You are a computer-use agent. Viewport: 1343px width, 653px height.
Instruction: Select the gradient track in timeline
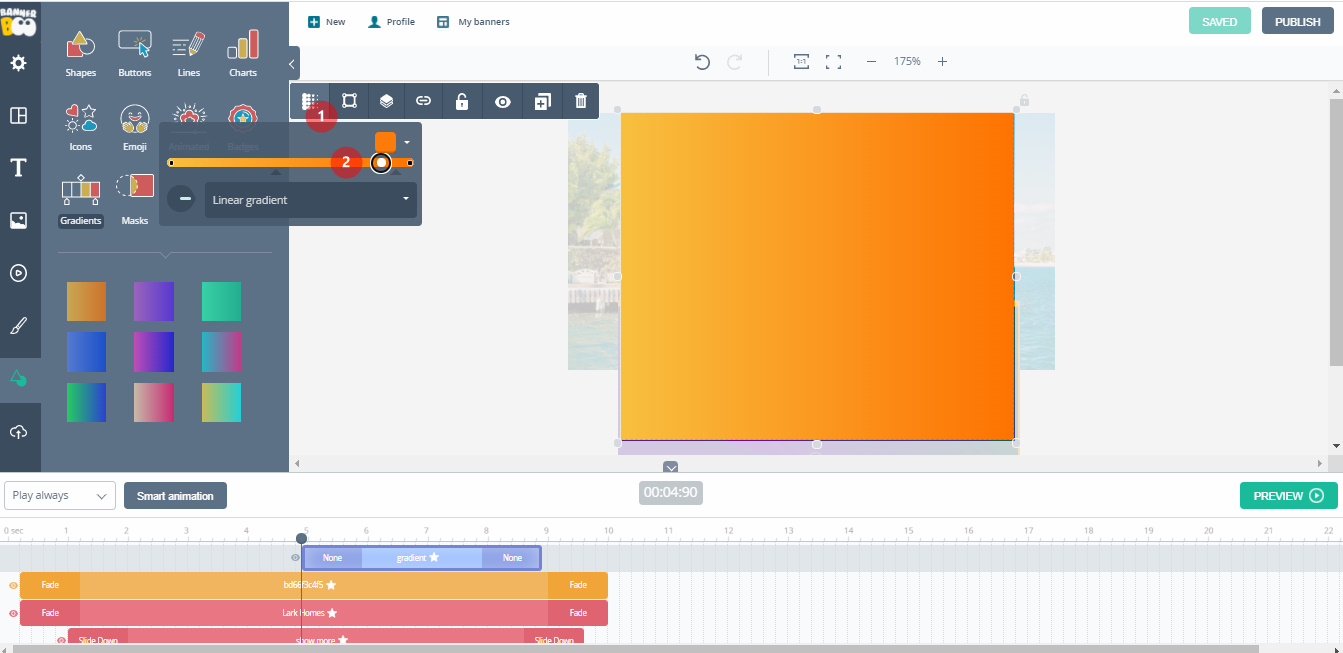click(x=421, y=558)
